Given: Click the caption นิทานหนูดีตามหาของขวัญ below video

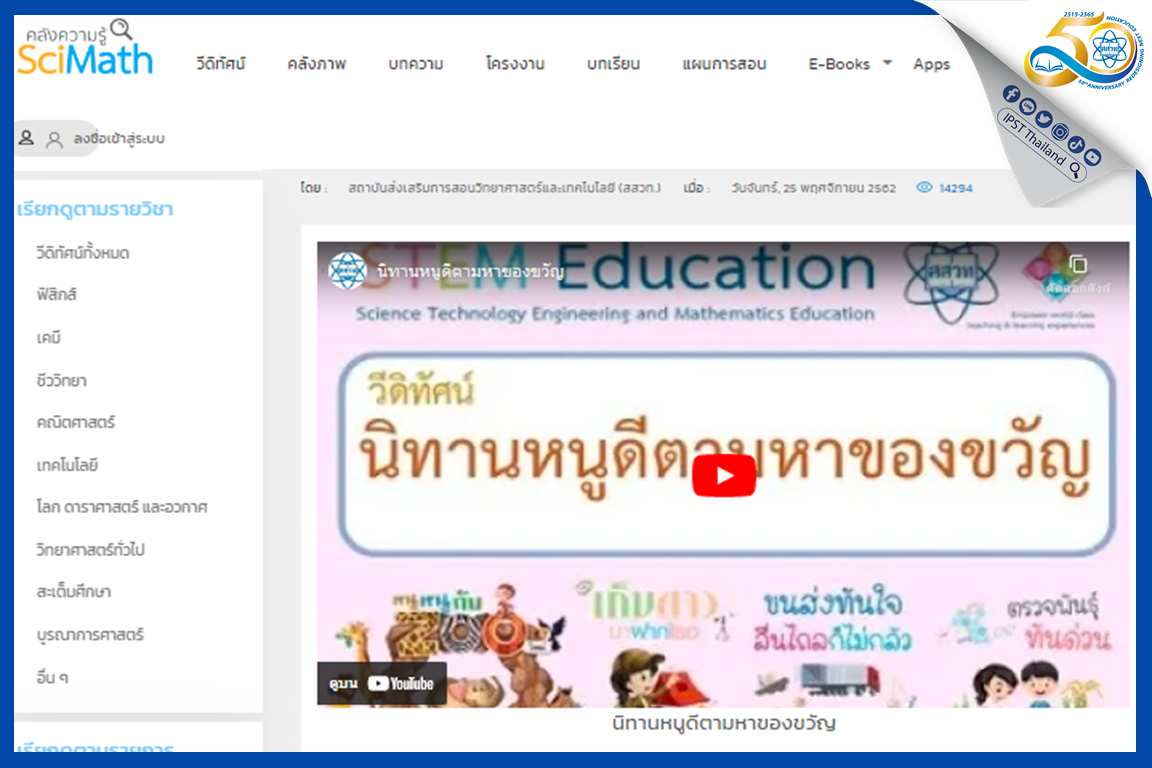Looking at the screenshot, I should coord(724,723).
